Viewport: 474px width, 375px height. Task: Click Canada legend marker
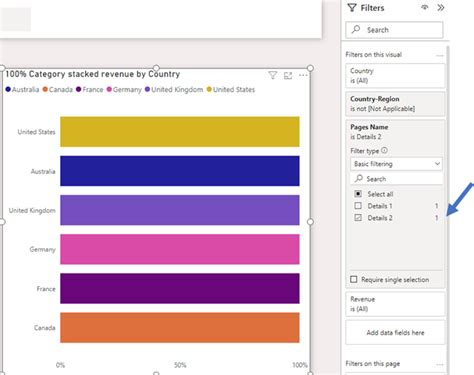tap(45, 89)
